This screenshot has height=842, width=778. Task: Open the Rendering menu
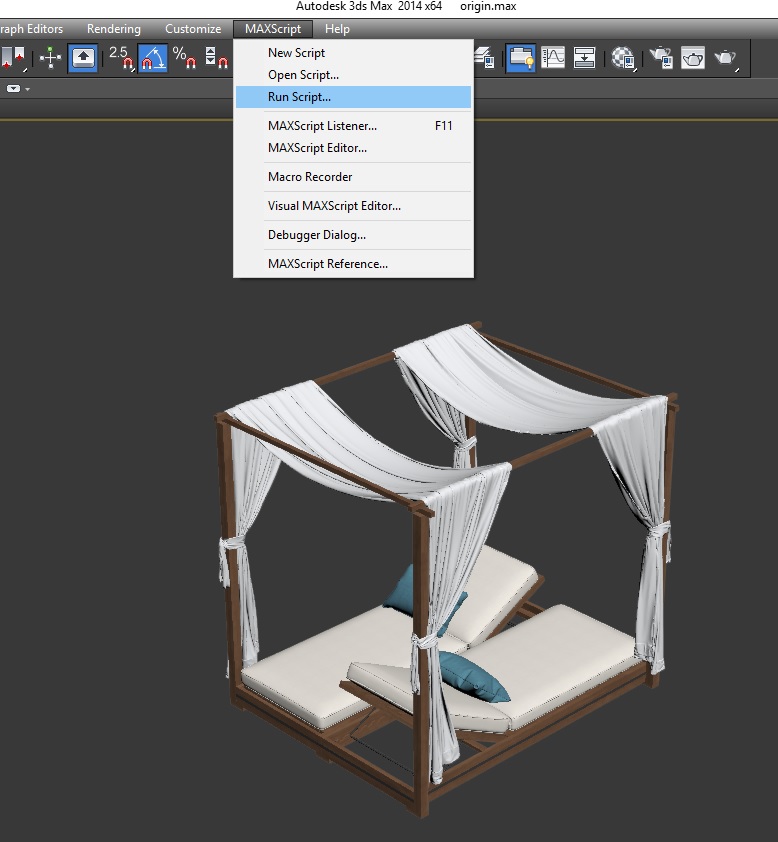(113, 29)
